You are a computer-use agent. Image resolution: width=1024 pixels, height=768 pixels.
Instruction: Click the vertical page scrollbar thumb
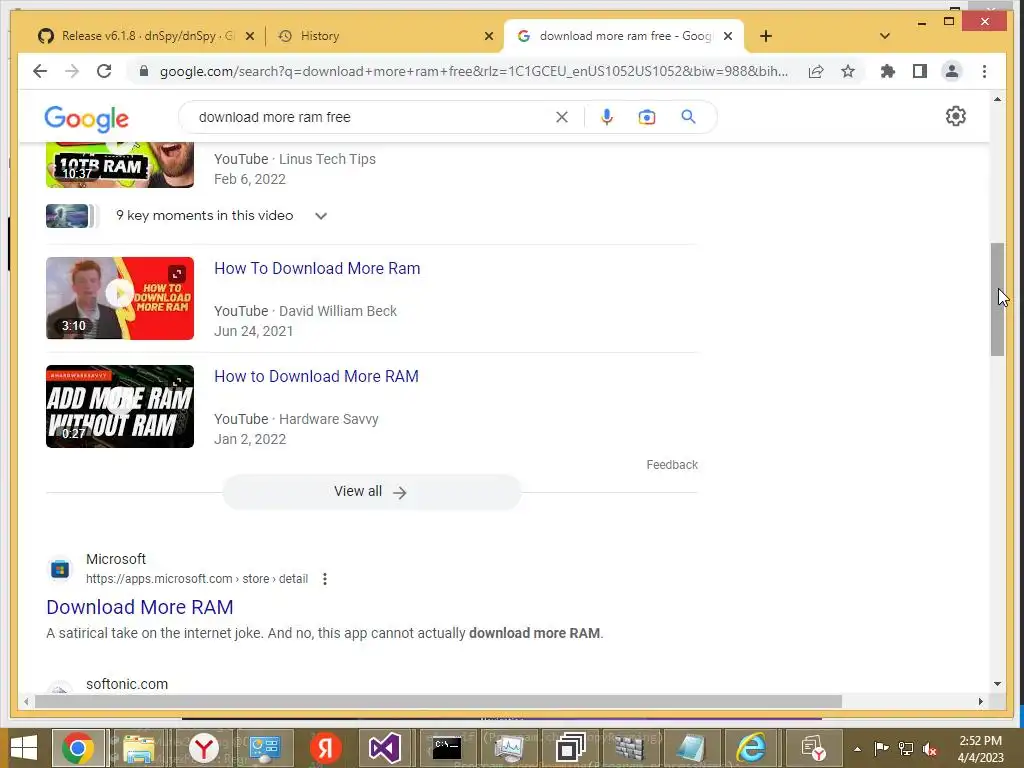pos(997,299)
